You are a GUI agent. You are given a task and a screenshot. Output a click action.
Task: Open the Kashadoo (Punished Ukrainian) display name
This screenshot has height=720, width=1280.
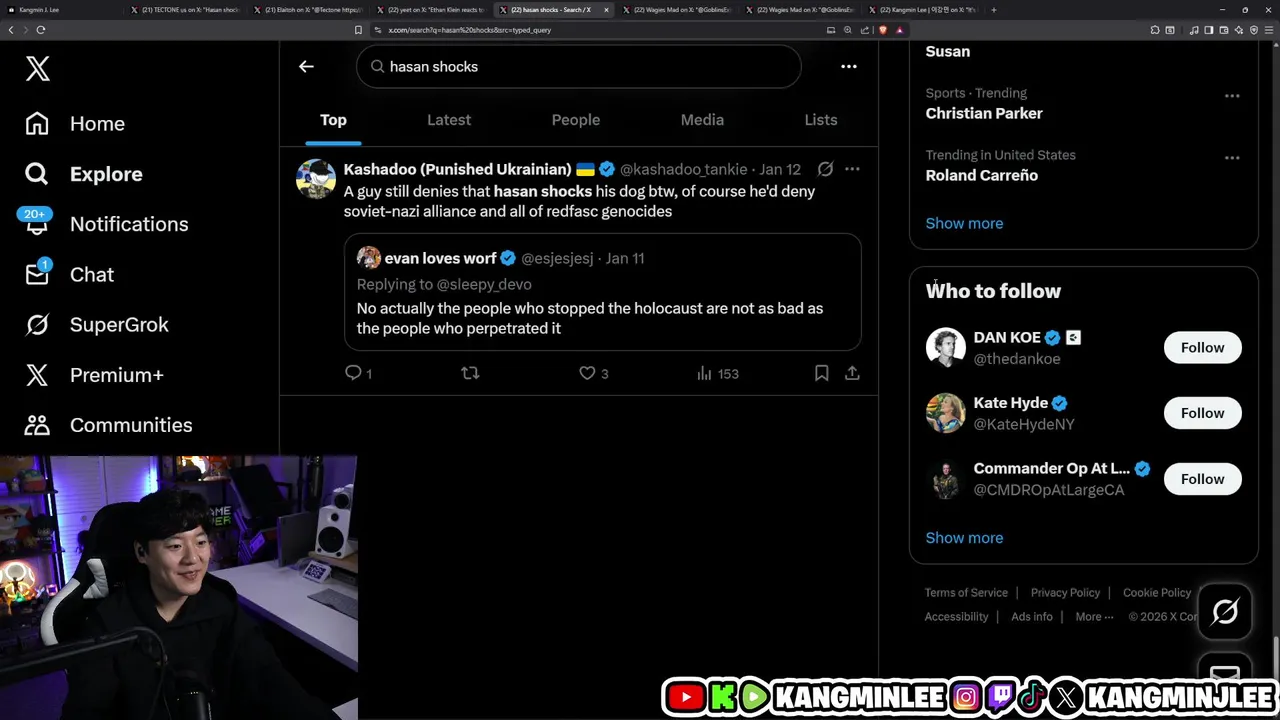pos(457,169)
